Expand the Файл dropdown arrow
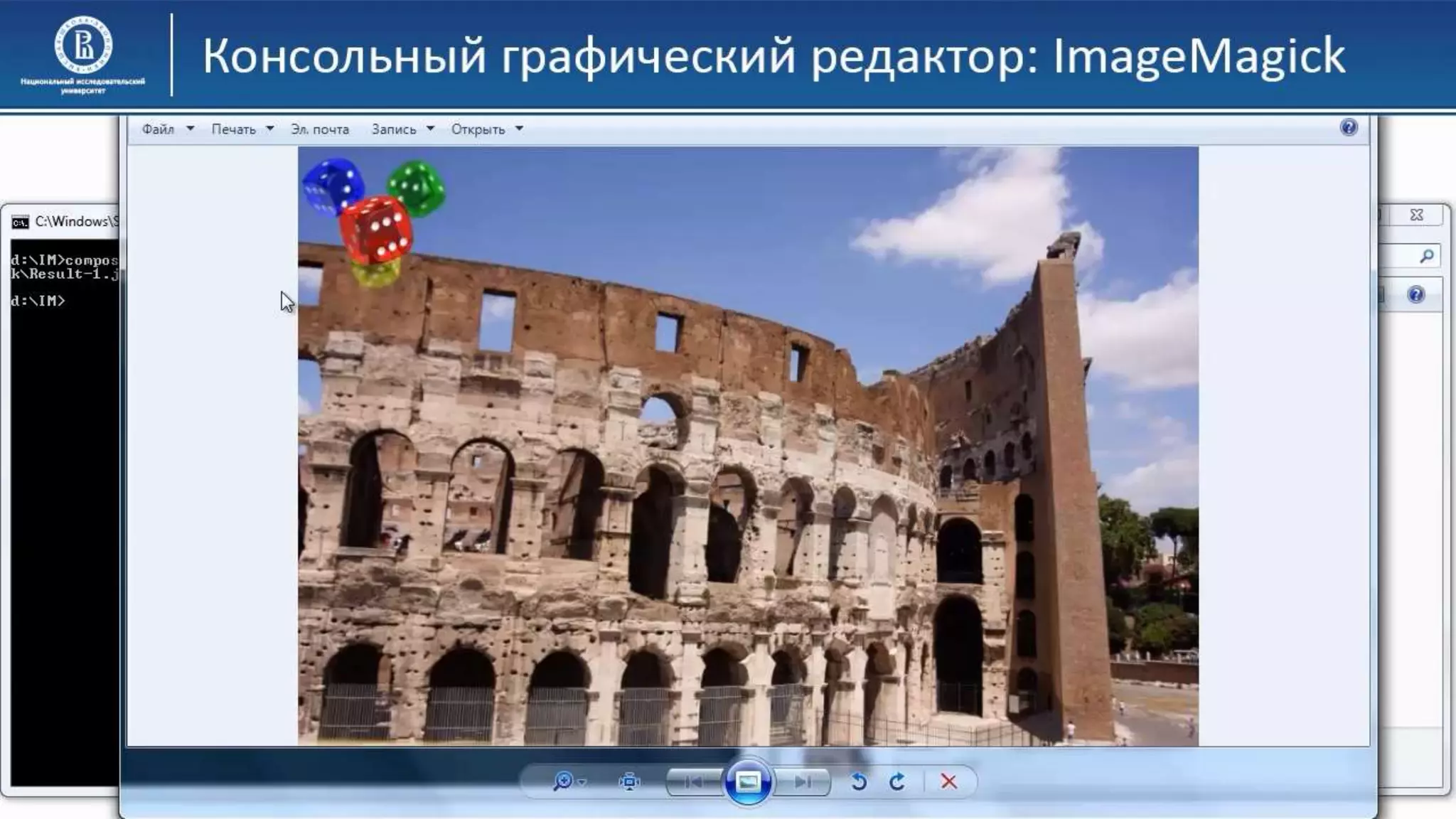This screenshot has height=819, width=1456. click(190, 129)
